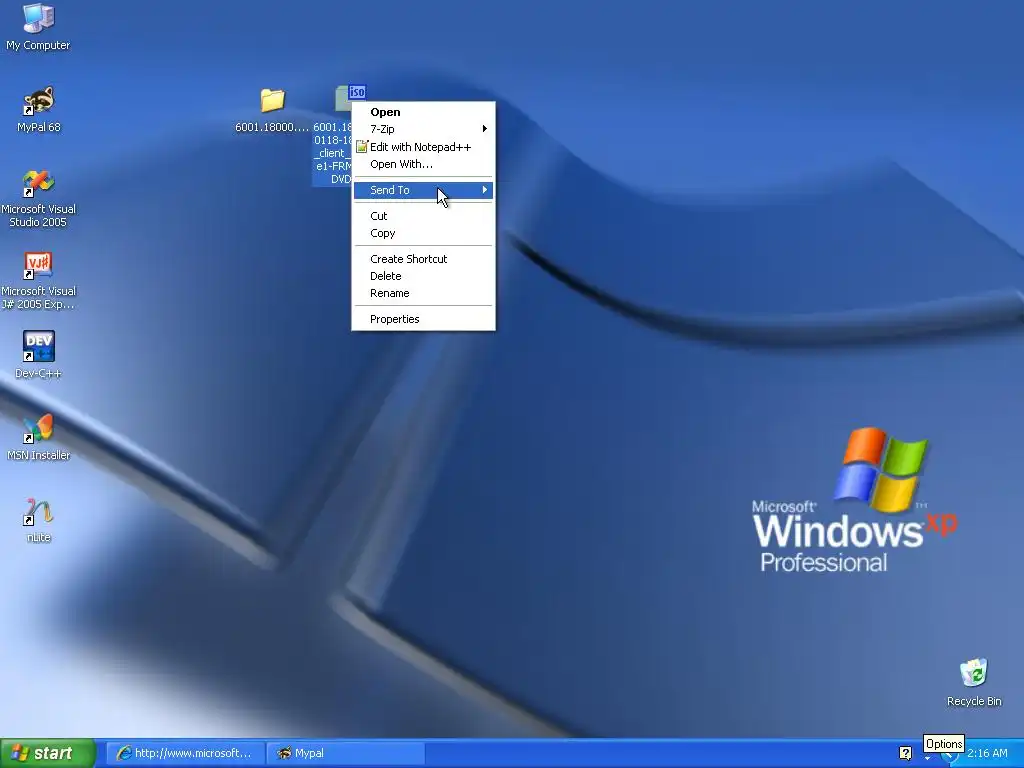Click the 2:16 AM taskbar clock
This screenshot has width=1024, height=768.
coord(987,753)
